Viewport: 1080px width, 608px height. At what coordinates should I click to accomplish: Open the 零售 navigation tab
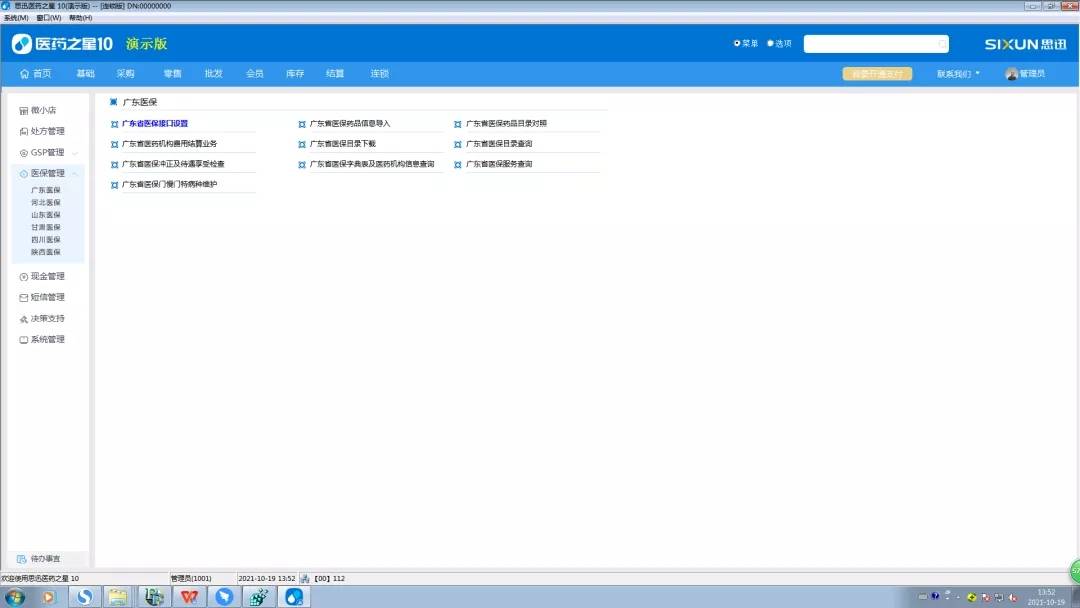tap(172, 74)
